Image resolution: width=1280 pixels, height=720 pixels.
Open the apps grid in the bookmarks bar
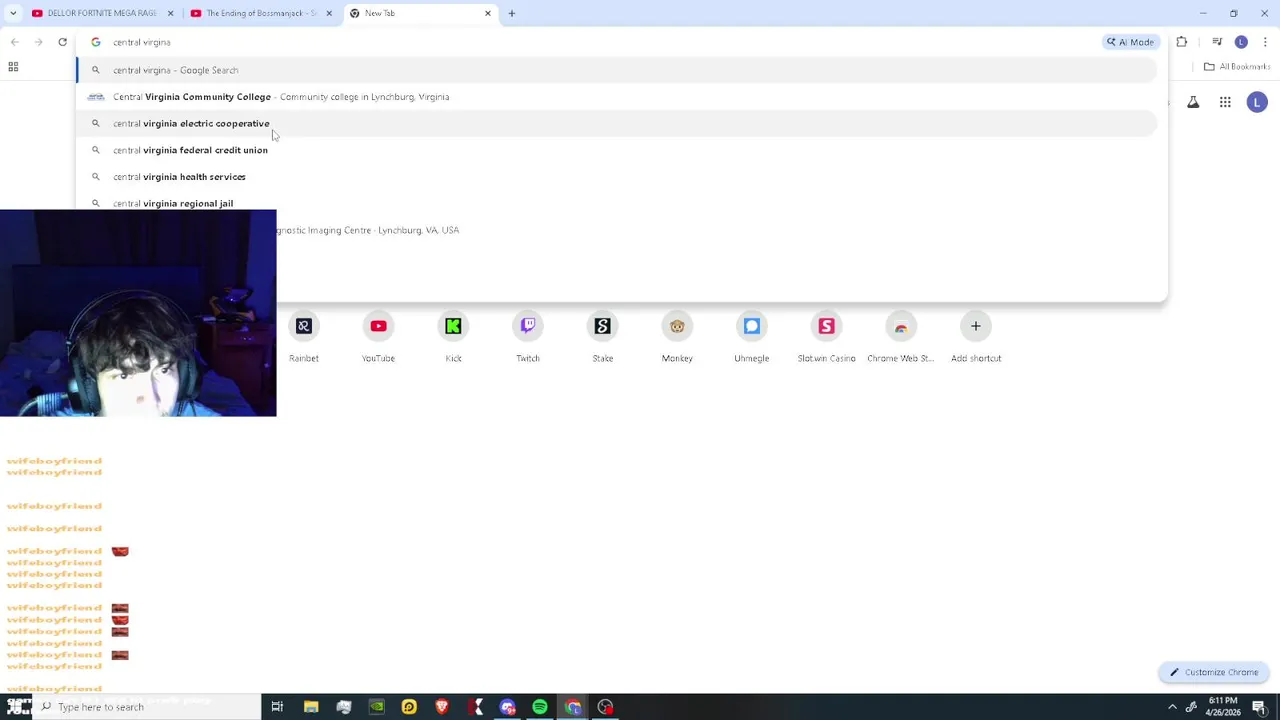(x=13, y=67)
